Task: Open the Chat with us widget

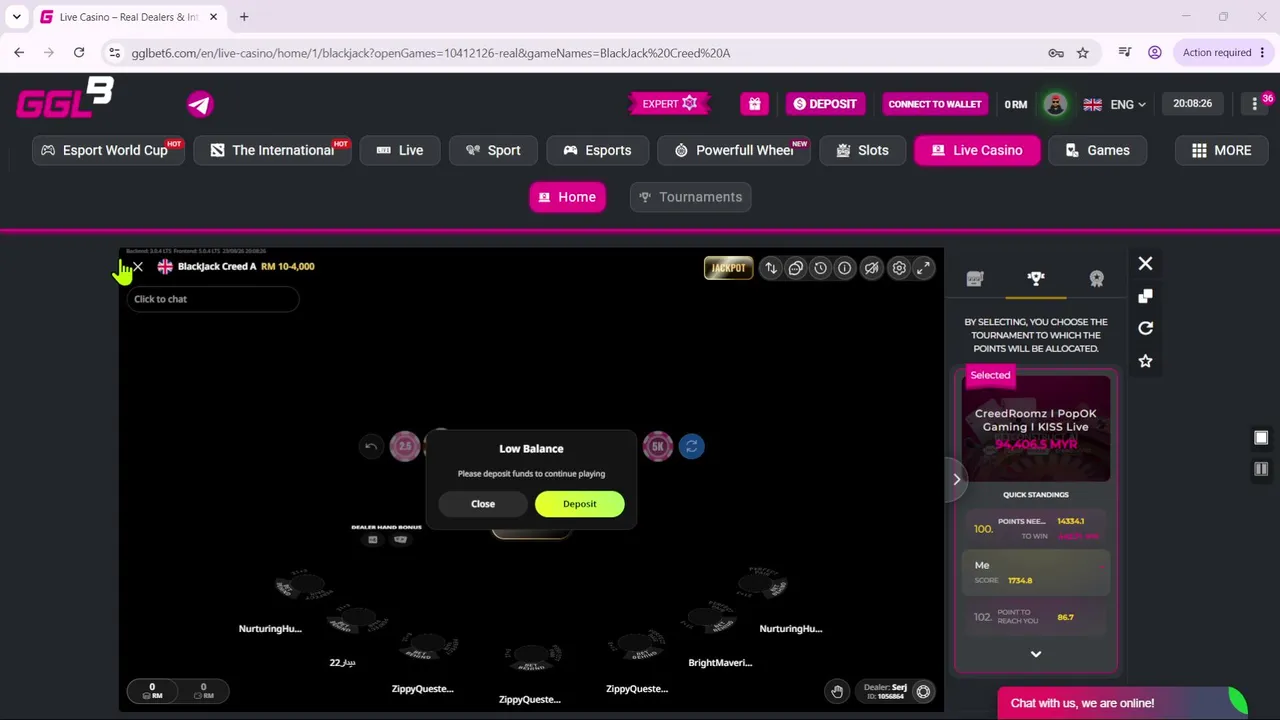Action: pos(1122,703)
